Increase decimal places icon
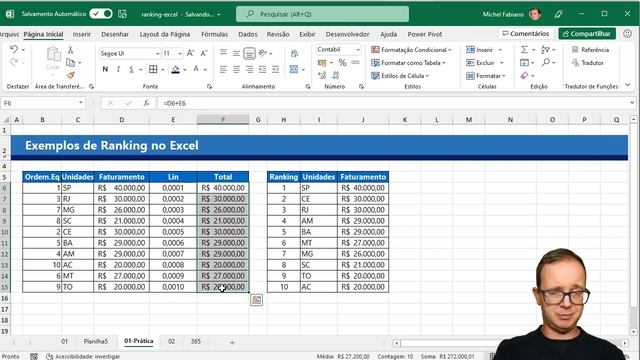 (x=322, y=76)
